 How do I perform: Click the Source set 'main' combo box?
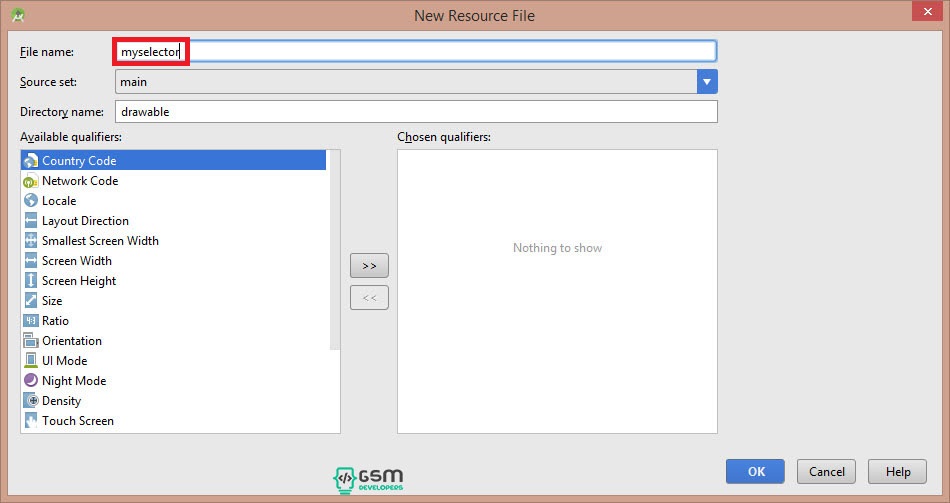(x=416, y=82)
